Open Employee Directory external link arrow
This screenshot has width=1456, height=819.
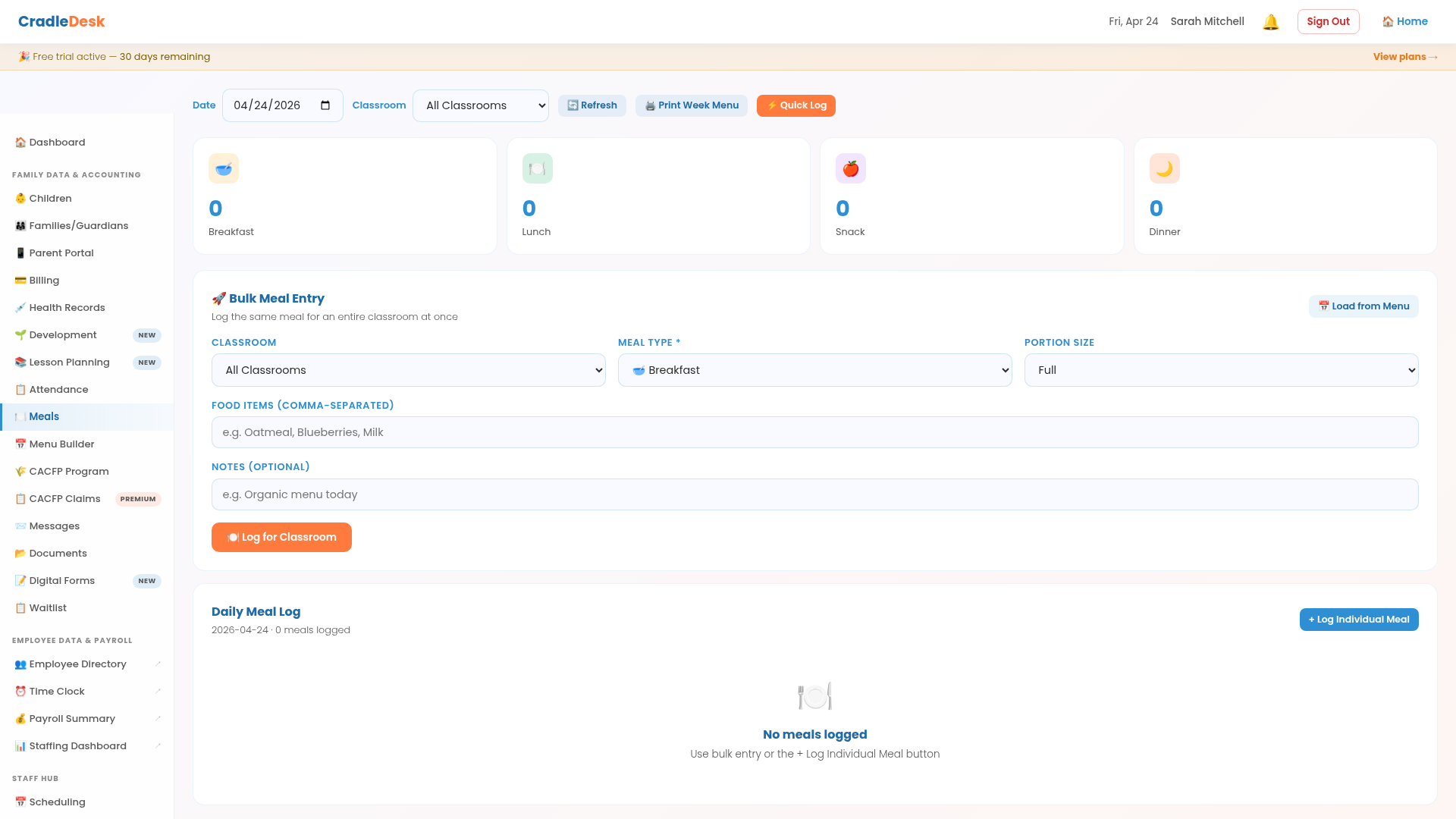pyautogui.click(x=158, y=664)
